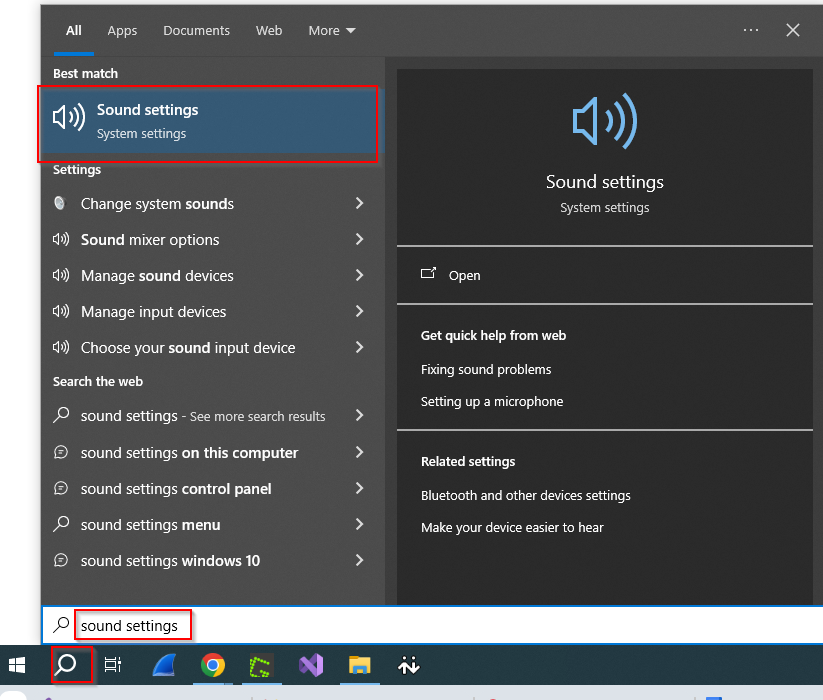Image resolution: width=823 pixels, height=700 pixels.
Task: Select 'Manage sound devices' result
Action: tap(212, 275)
